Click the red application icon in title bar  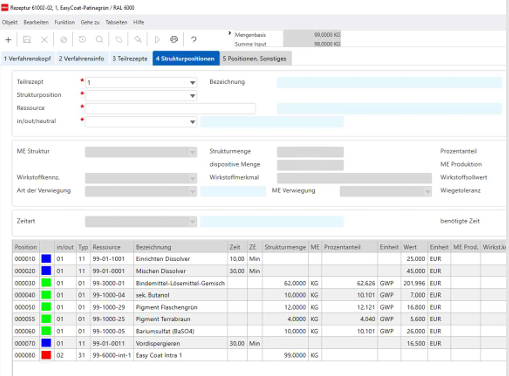[5, 8]
